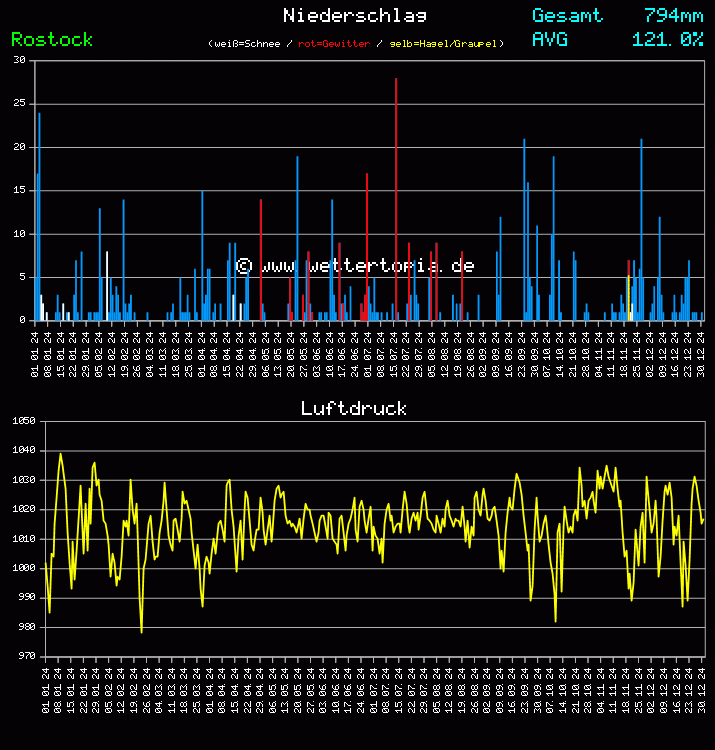Click the Niederschlag chart title
The height and width of the screenshot is (750, 715).
(x=355, y=15)
